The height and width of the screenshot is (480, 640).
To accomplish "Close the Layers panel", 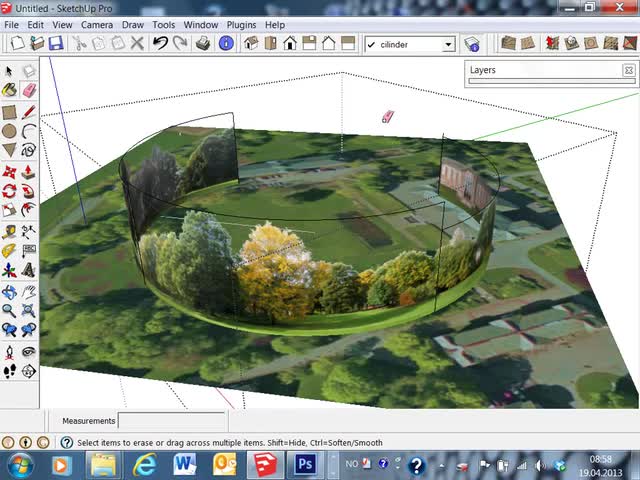I will tap(628, 70).
